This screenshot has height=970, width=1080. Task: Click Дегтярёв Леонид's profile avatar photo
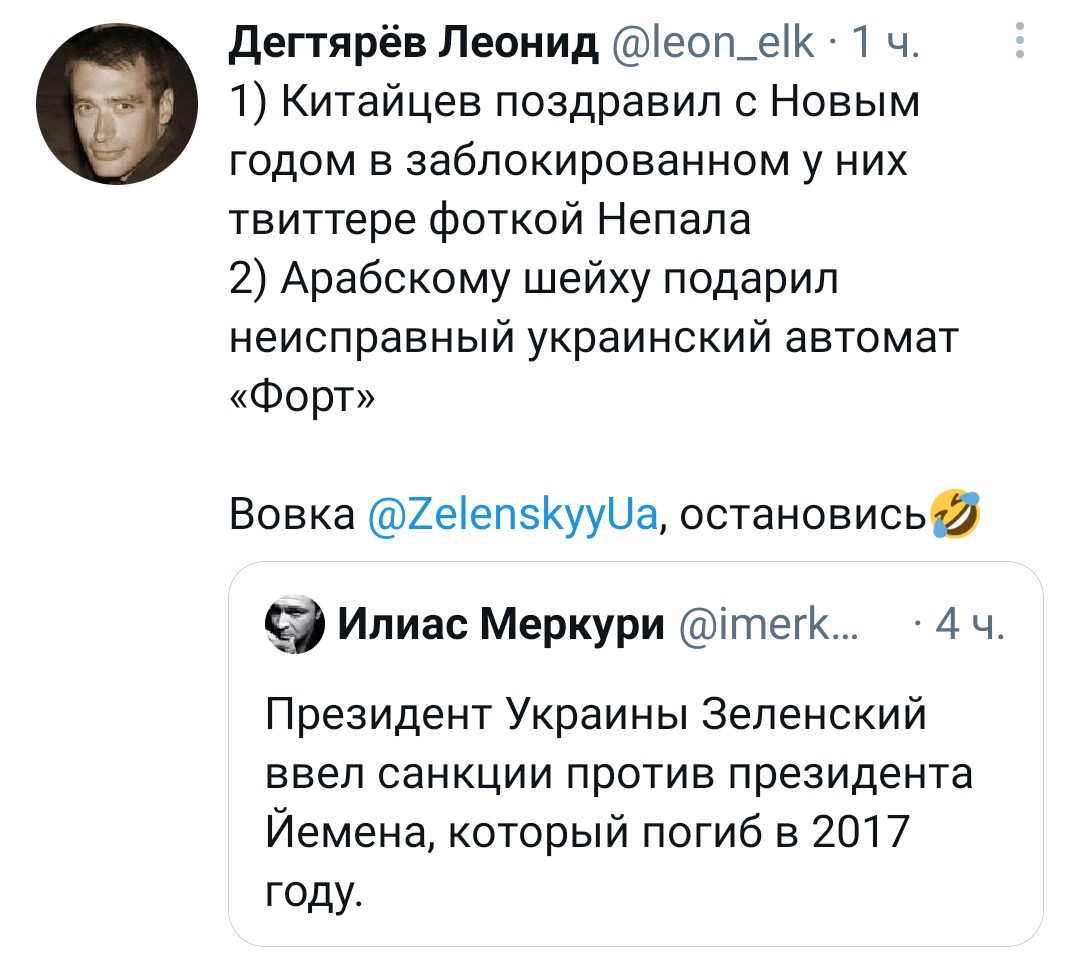click(110, 108)
